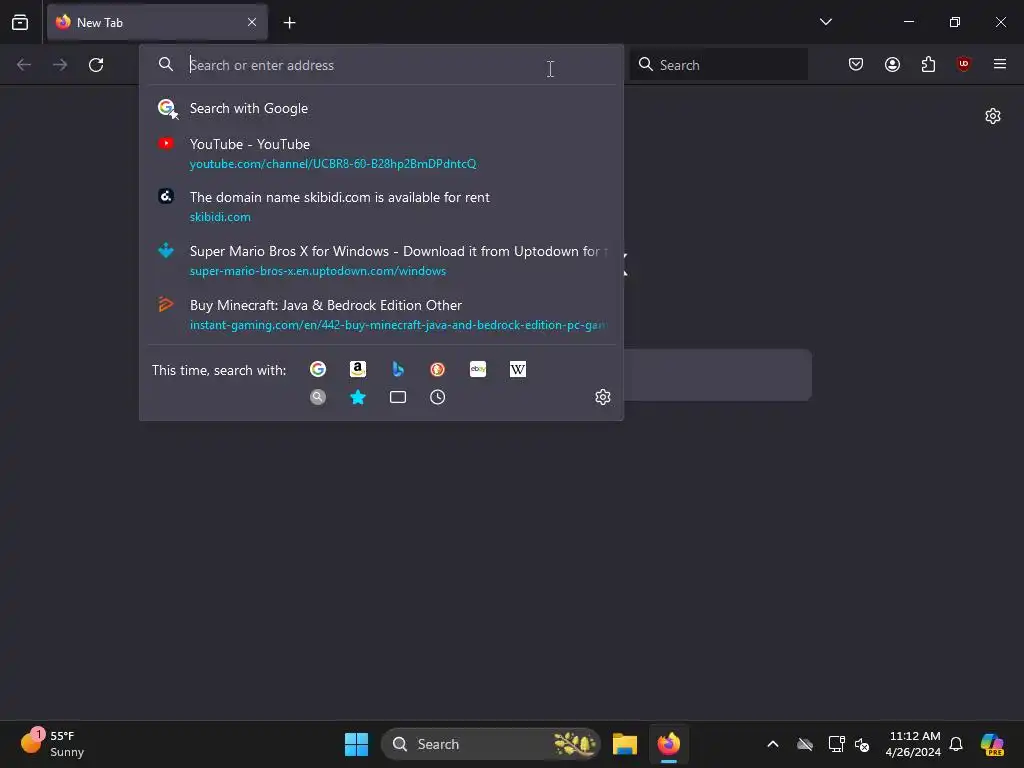Close the New Tab tab

coord(252,22)
